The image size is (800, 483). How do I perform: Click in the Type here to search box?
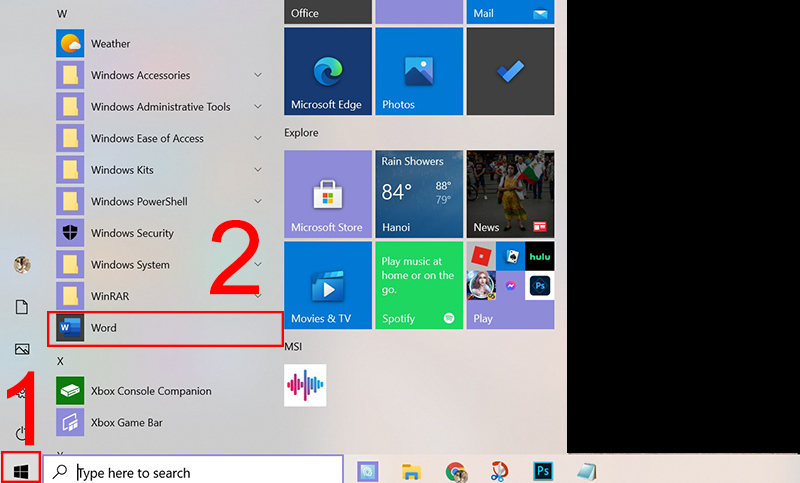click(193, 471)
